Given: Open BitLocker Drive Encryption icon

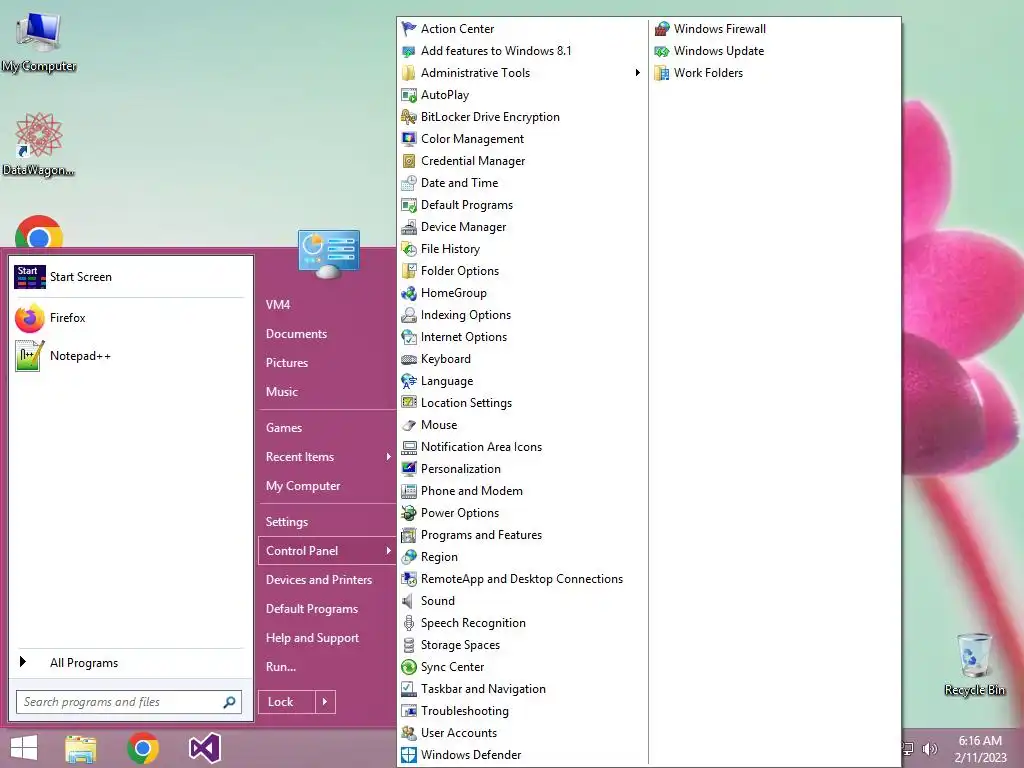Looking at the screenshot, I should [x=409, y=117].
